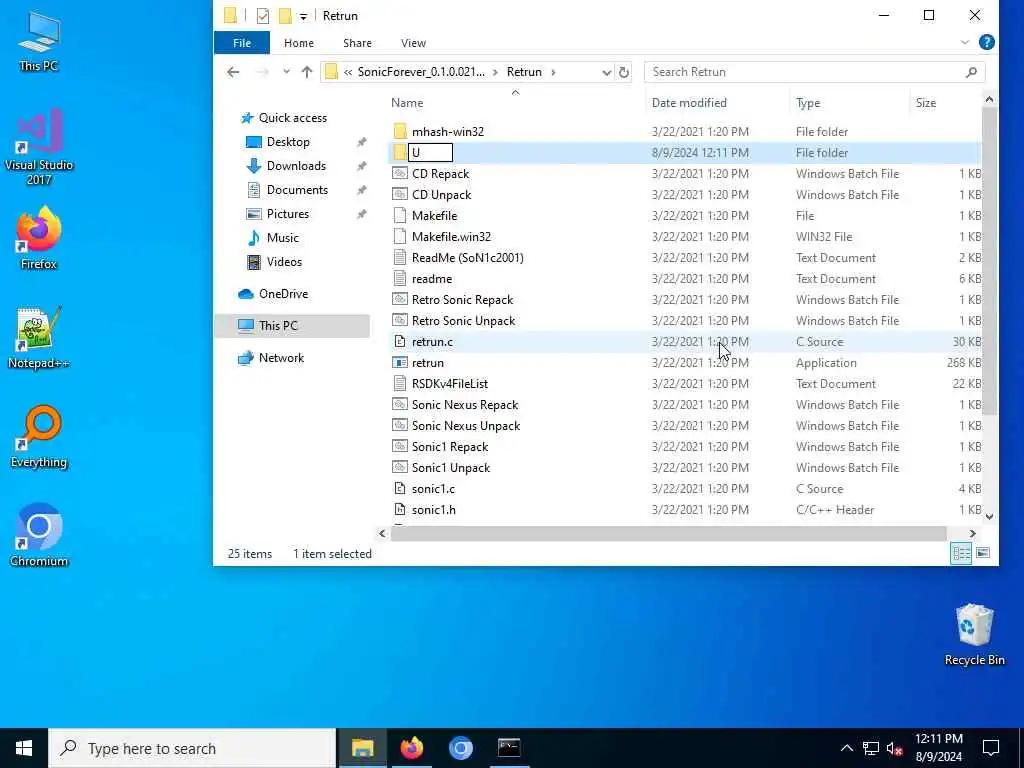Open Music in the navigation pane
The image size is (1024, 768).
pos(282,238)
